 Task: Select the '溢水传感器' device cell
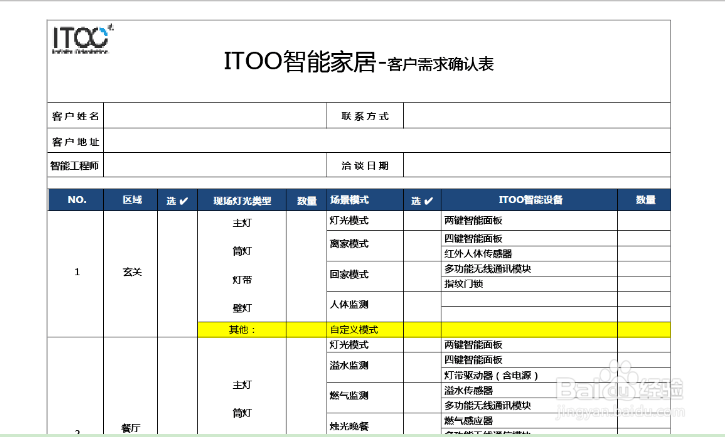click(529, 390)
